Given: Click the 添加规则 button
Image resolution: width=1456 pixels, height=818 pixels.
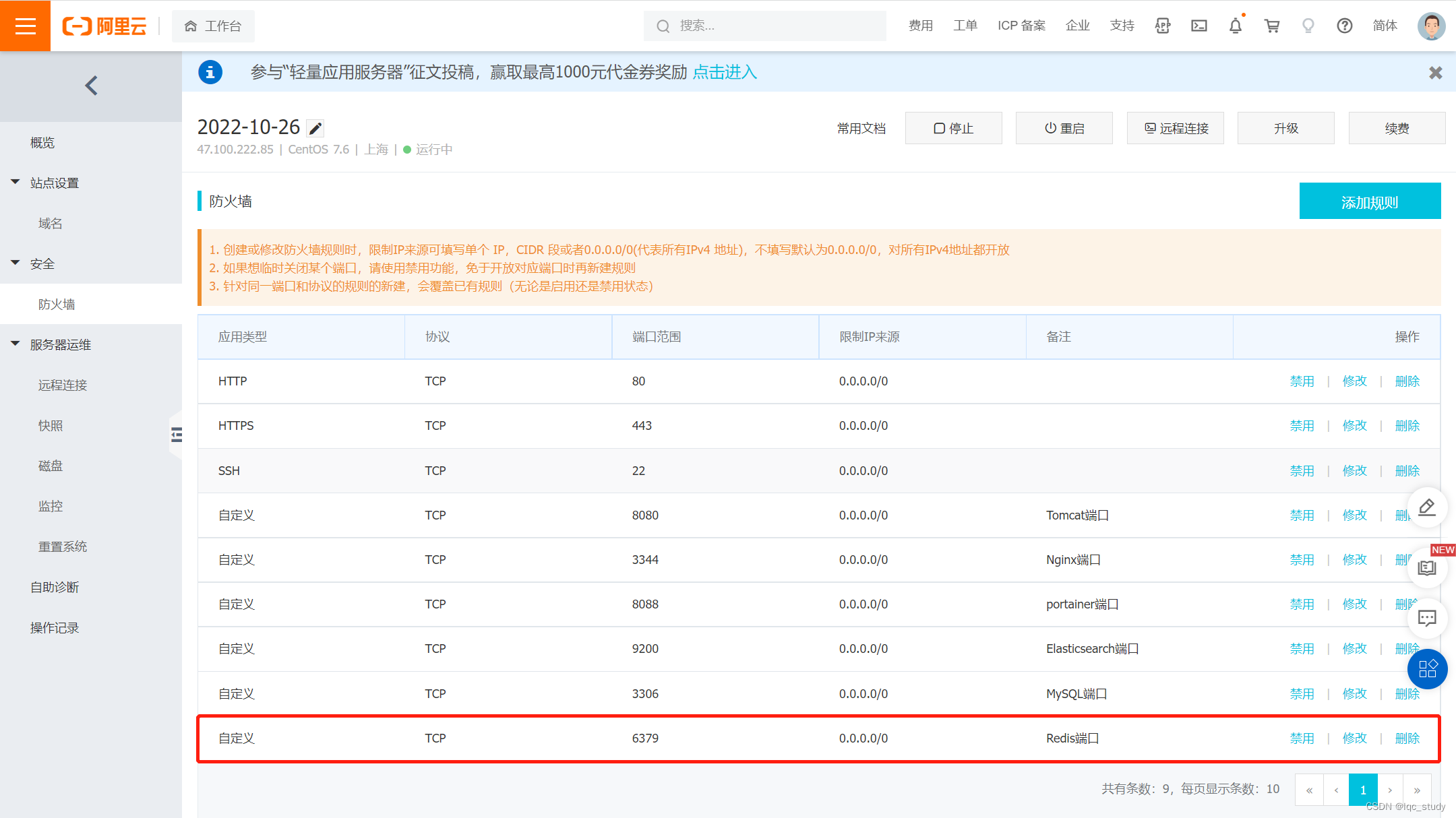Looking at the screenshot, I should pos(1370,201).
